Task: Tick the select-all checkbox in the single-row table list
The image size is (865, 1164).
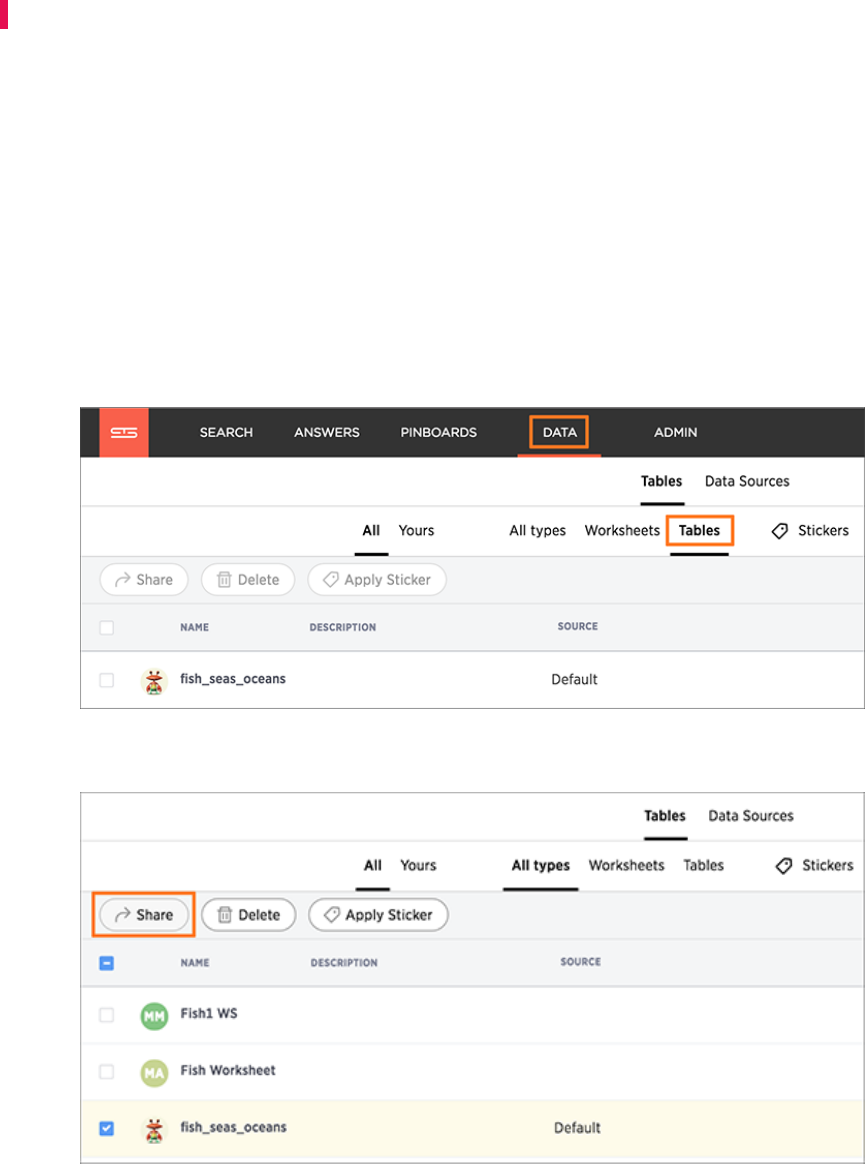Action: pos(107,627)
